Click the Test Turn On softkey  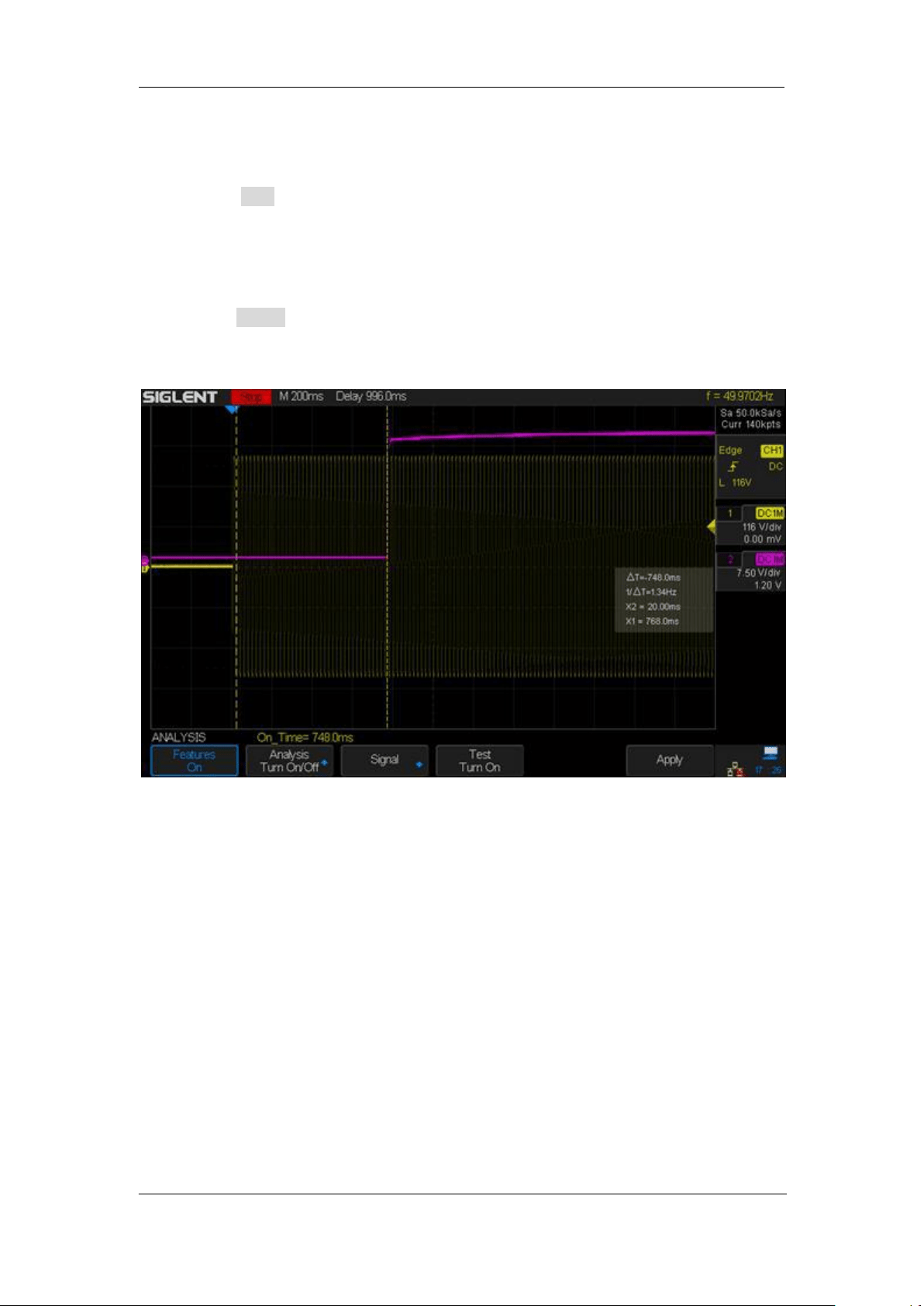480,760
